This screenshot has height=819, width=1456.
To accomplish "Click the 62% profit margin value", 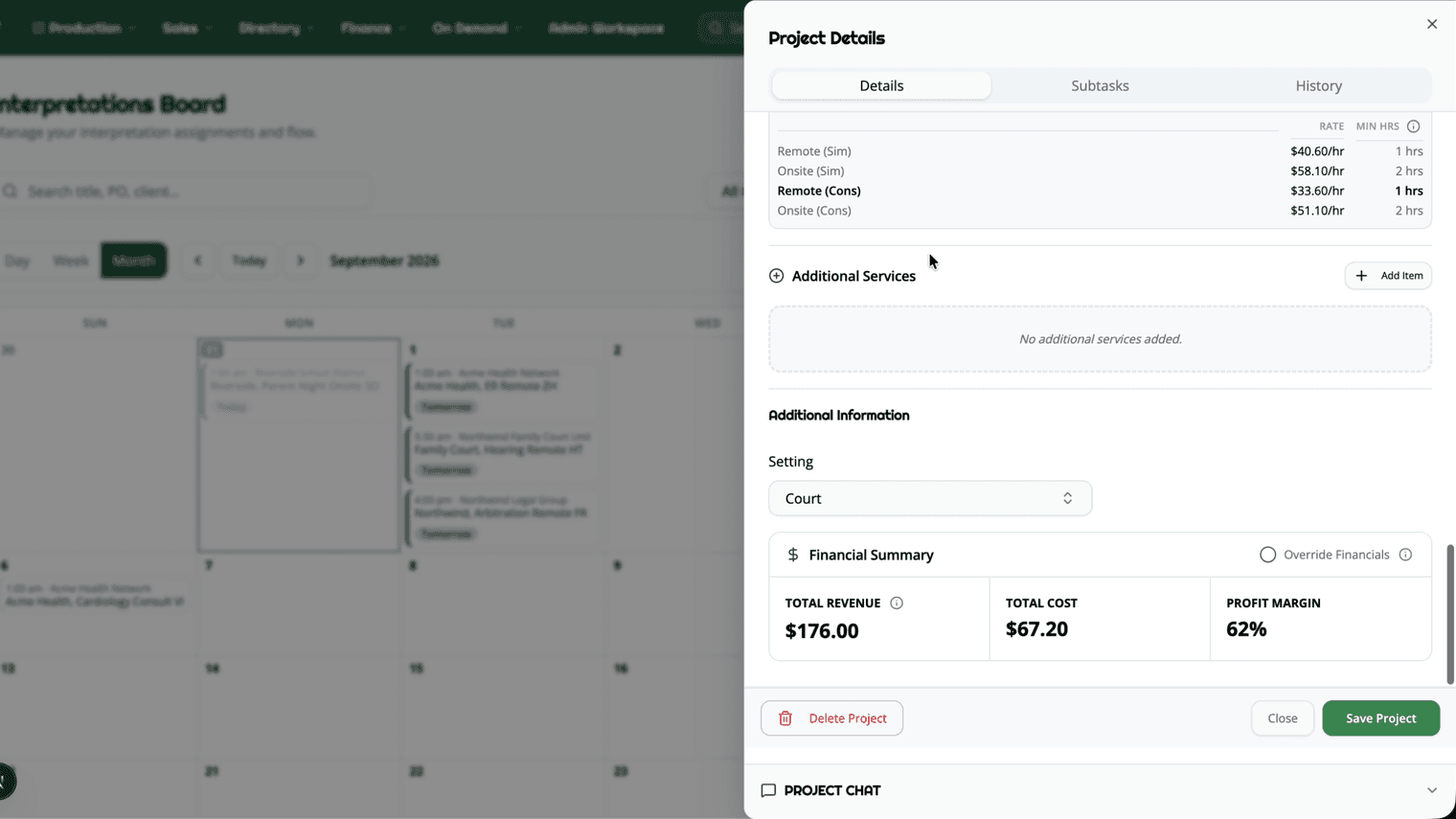I will click(1246, 629).
